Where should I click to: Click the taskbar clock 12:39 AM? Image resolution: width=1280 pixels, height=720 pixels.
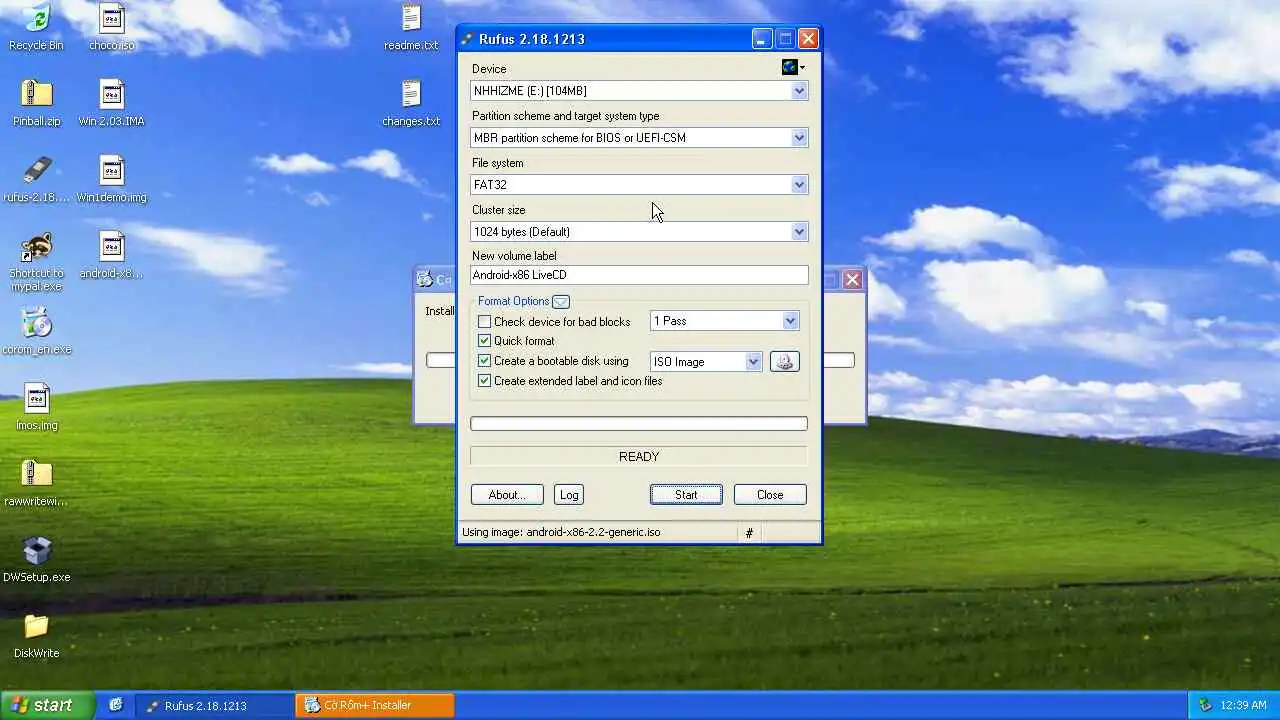(x=1243, y=705)
